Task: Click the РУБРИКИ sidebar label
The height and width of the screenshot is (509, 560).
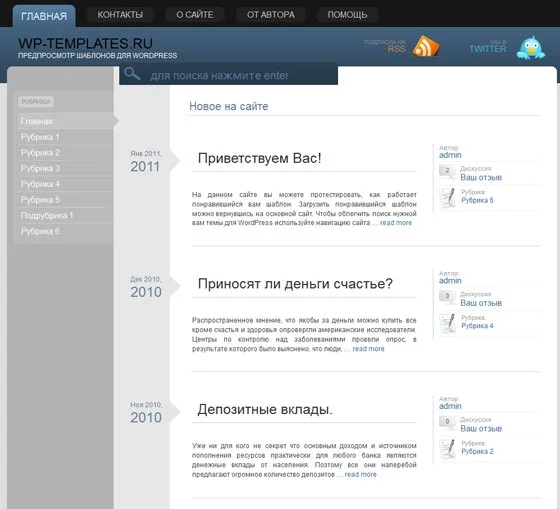Action: click(x=35, y=102)
